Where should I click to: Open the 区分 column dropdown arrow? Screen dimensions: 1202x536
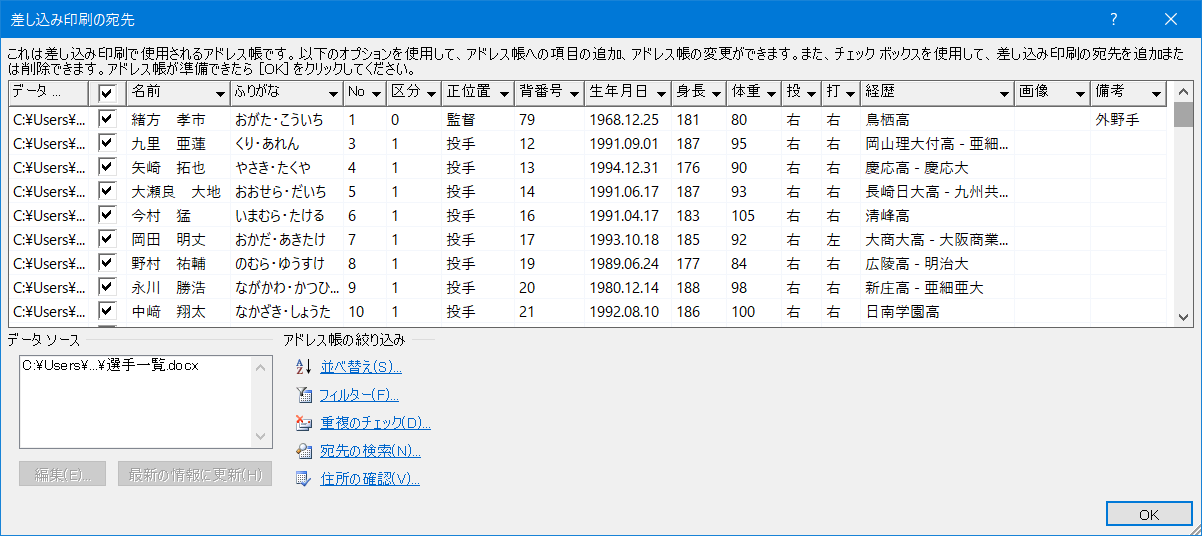click(430, 93)
